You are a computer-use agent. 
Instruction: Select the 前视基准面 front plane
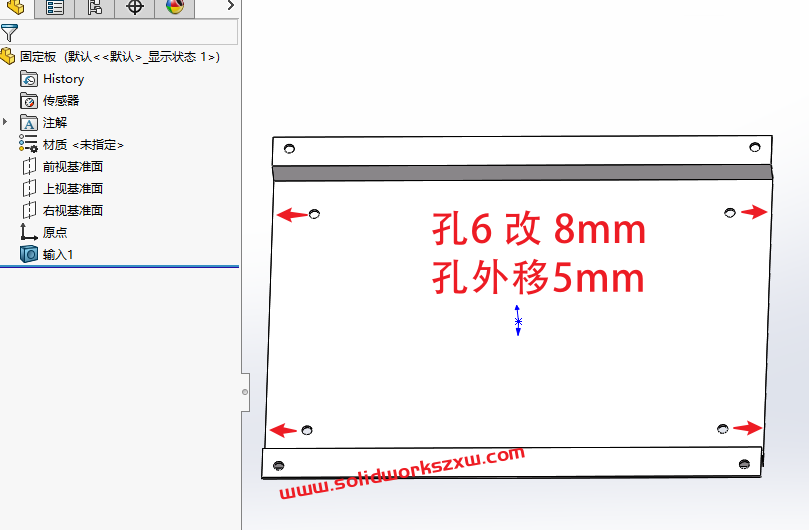[x=72, y=167]
